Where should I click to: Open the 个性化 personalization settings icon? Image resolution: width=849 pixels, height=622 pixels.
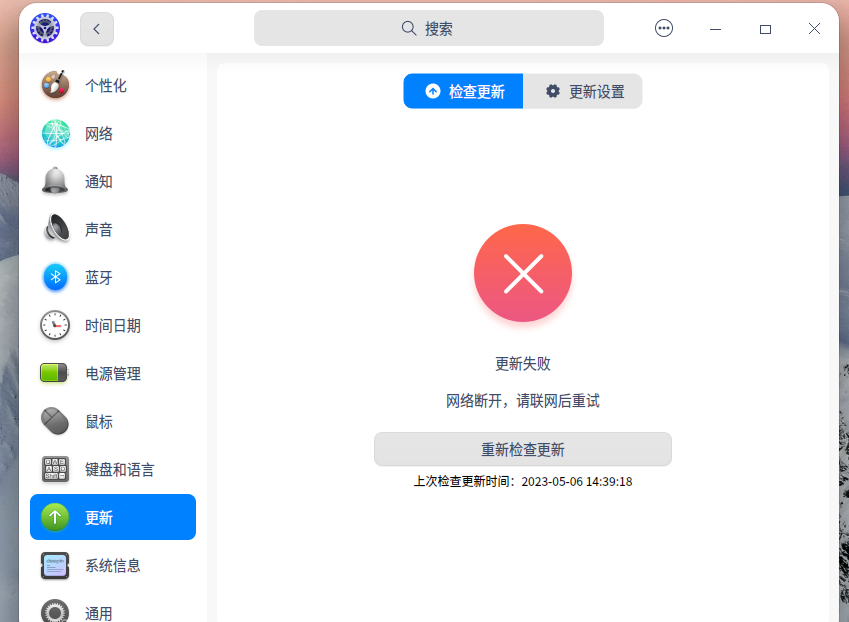55,85
